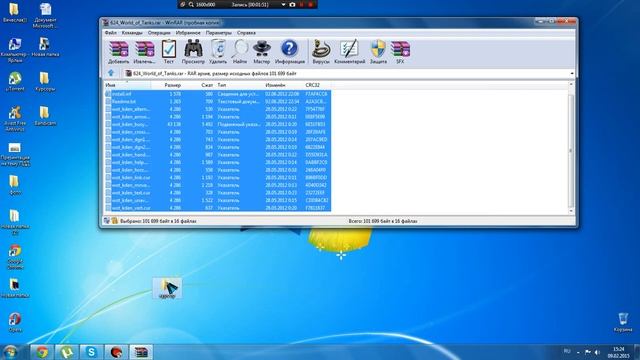
Task: Select the wott_kden_link.cur file row
Action: coord(218,178)
